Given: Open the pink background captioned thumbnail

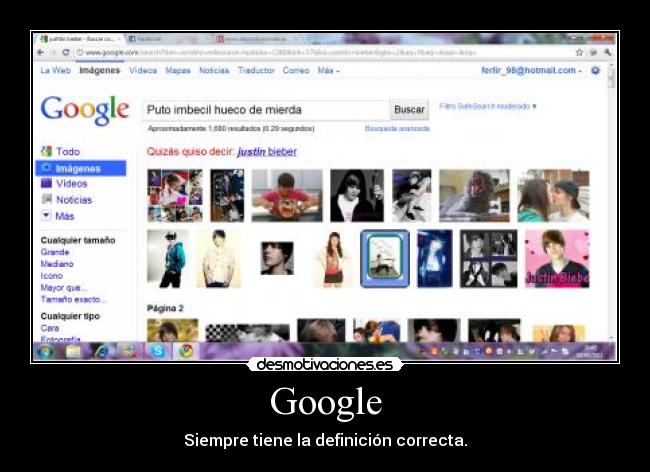Looking at the screenshot, I should [x=557, y=259].
